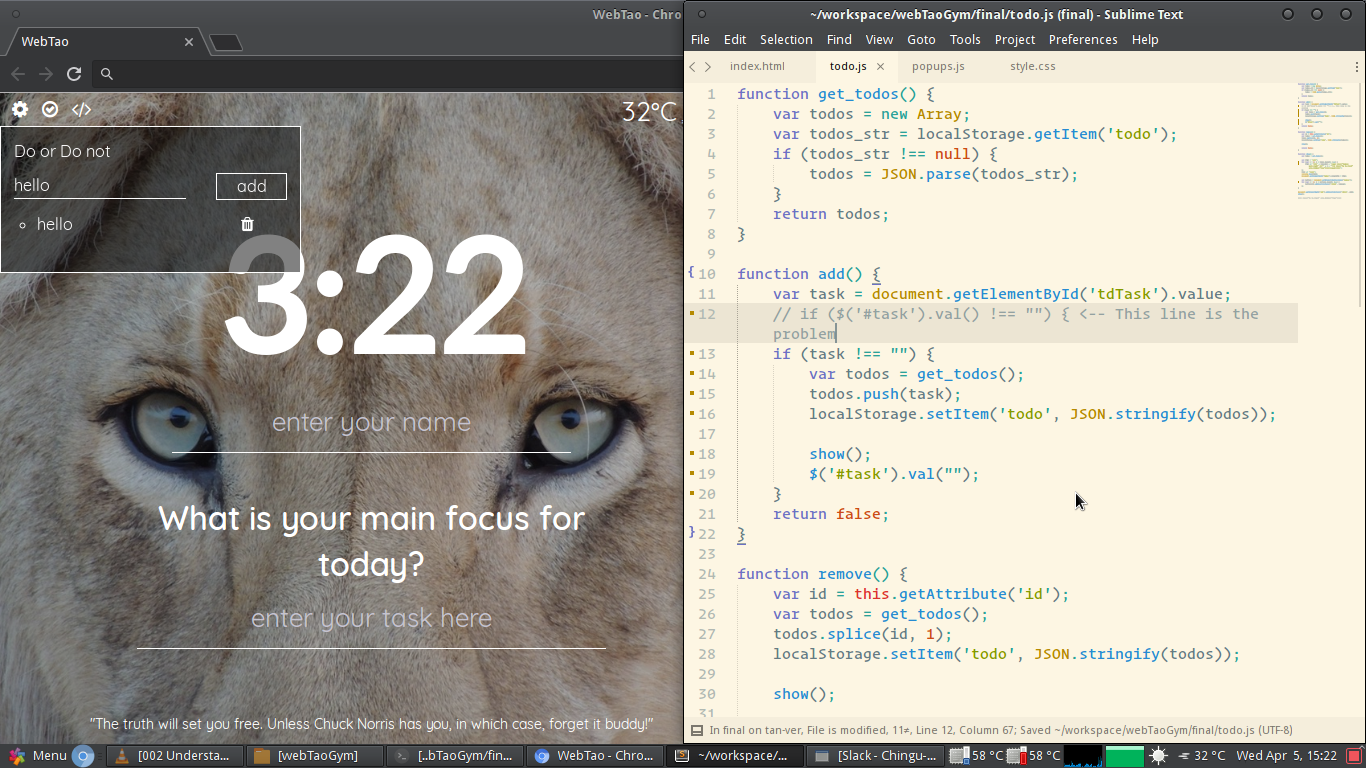Screen dimensions: 1366x768
Task: Open the Selection menu in Sublime Text
Action: [786, 40]
